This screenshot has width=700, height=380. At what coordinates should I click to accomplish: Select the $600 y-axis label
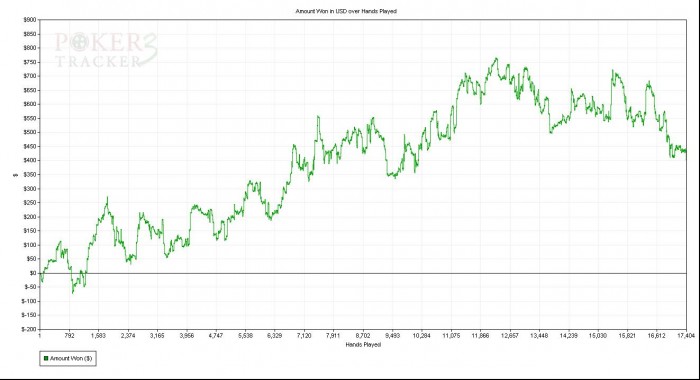(30, 104)
